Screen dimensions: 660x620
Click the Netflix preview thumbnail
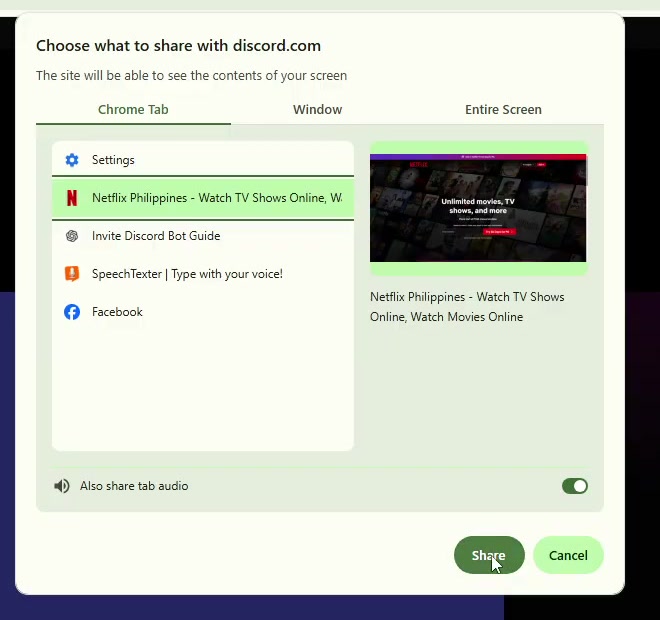click(x=478, y=208)
